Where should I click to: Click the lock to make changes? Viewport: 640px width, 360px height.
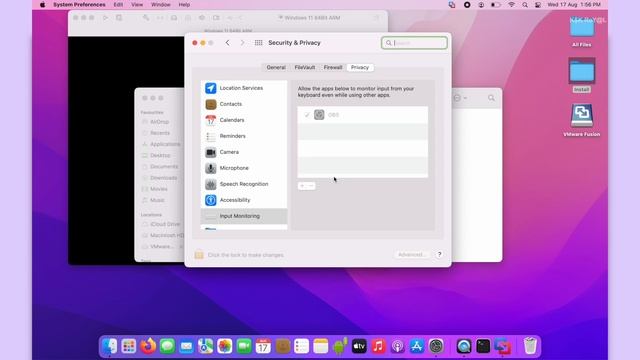199,255
